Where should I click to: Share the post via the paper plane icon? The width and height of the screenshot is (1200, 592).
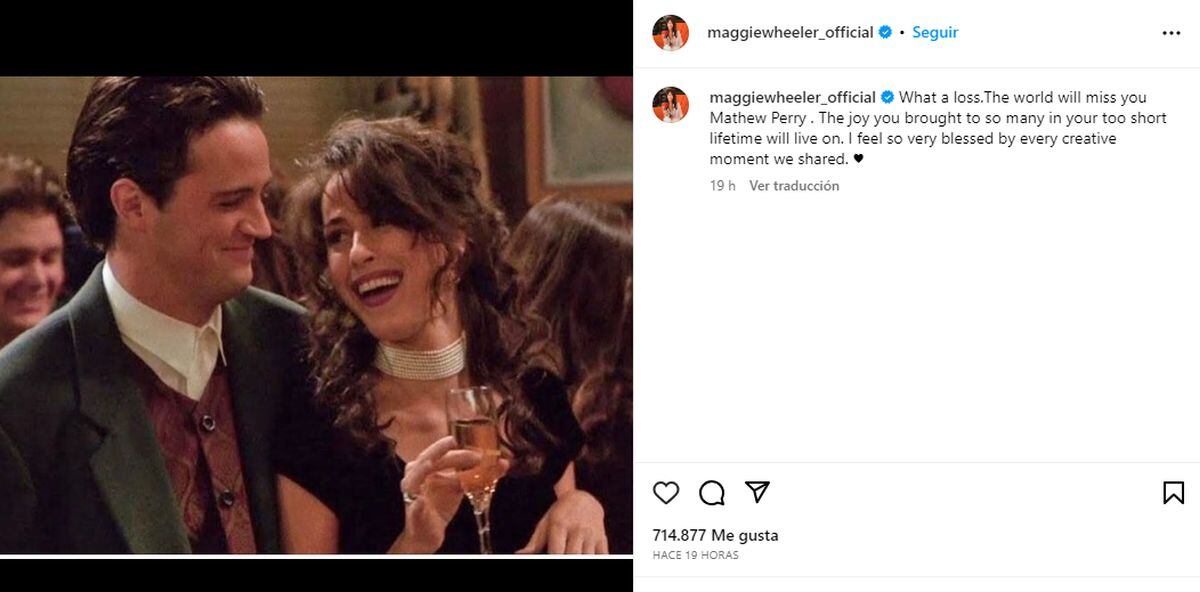759,491
